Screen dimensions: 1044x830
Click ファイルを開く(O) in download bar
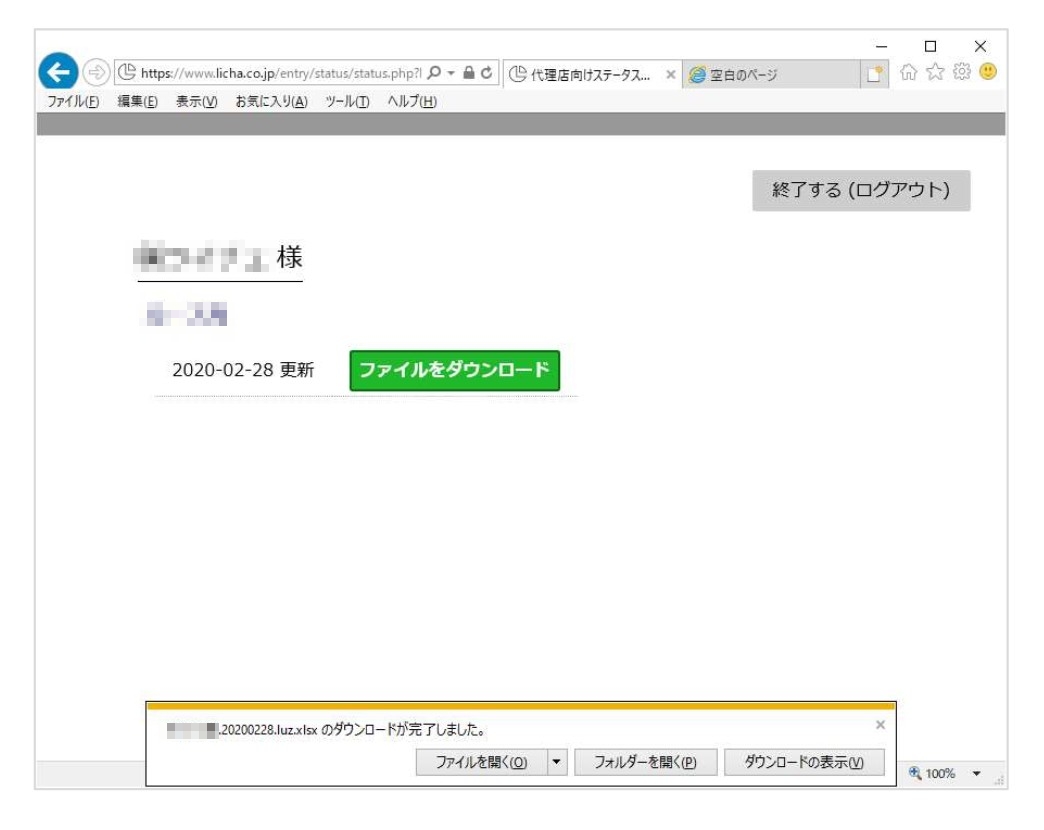tap(481, 762)
